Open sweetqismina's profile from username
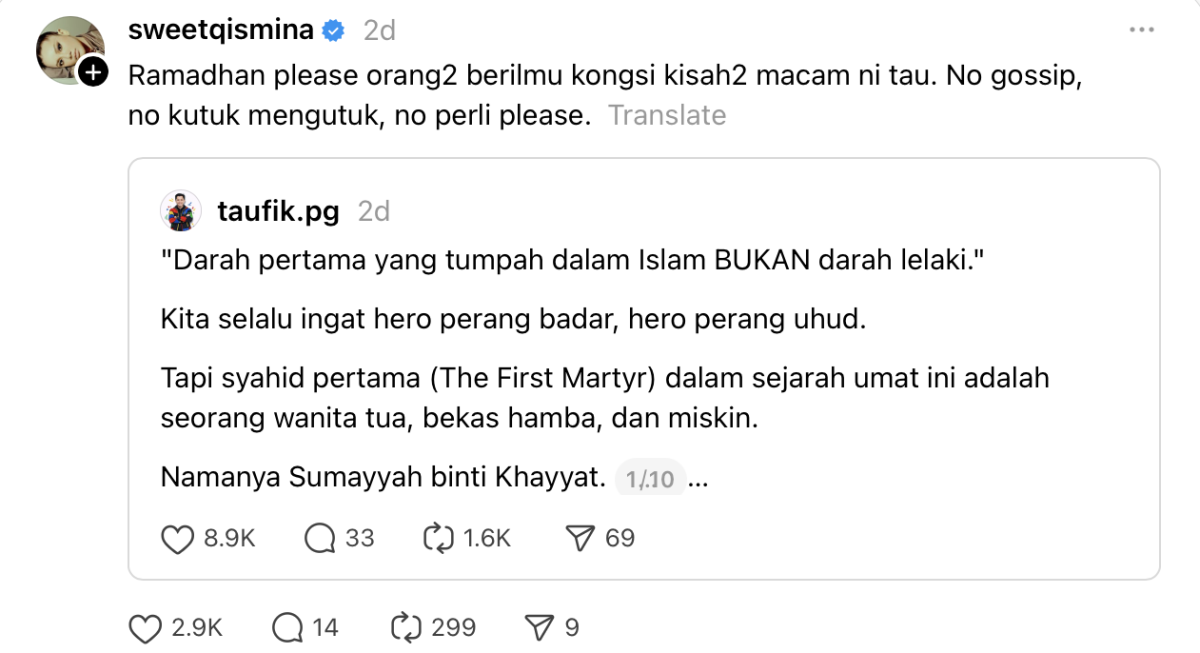1200x653 pixels. 222,31
